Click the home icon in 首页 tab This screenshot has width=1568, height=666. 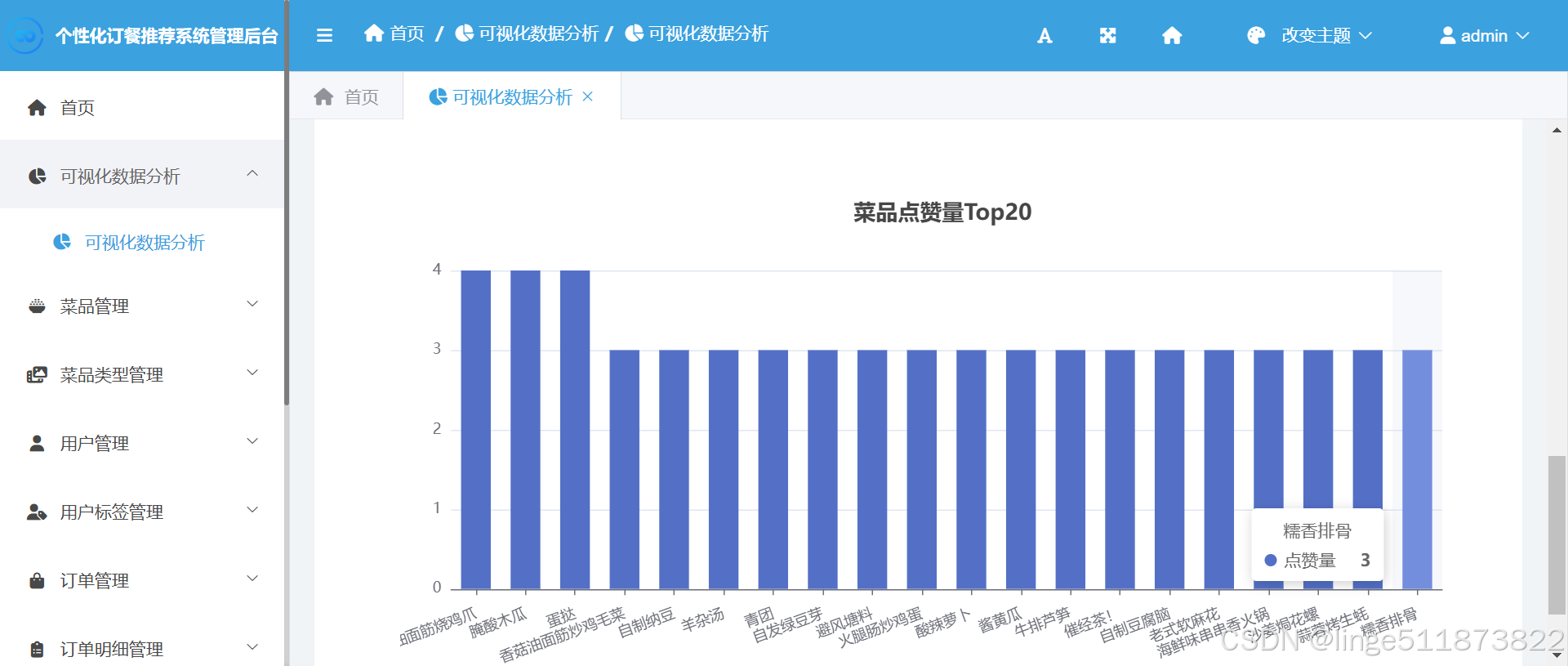[324, 97]
